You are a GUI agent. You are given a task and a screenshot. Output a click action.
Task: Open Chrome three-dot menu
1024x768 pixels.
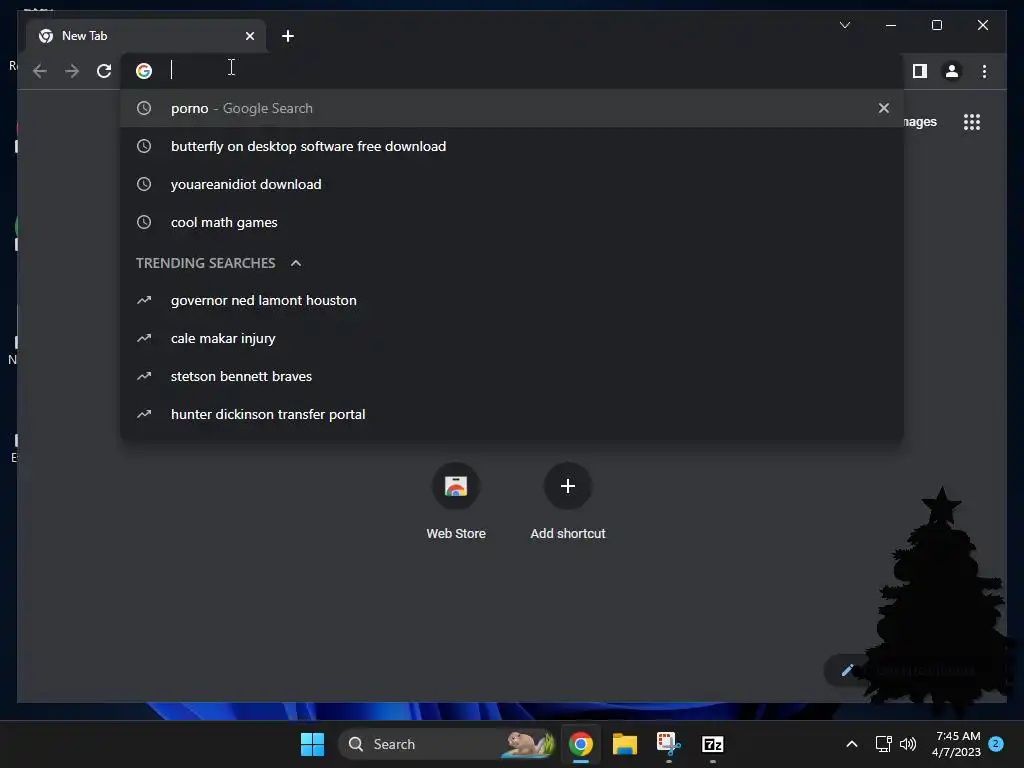pyautogui.click(x=984, y=71)
